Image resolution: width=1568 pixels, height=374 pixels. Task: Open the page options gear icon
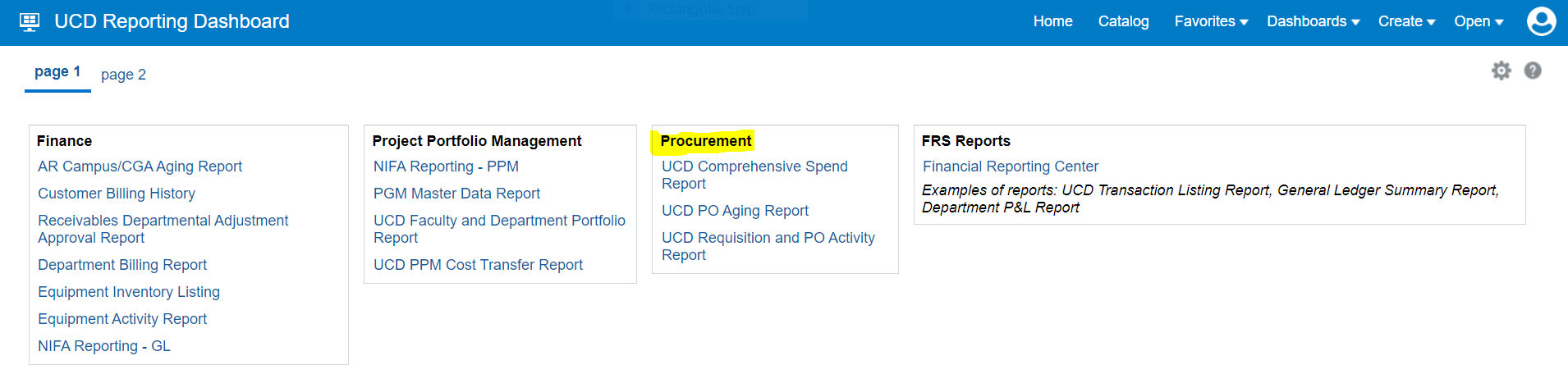point(1501,71)
